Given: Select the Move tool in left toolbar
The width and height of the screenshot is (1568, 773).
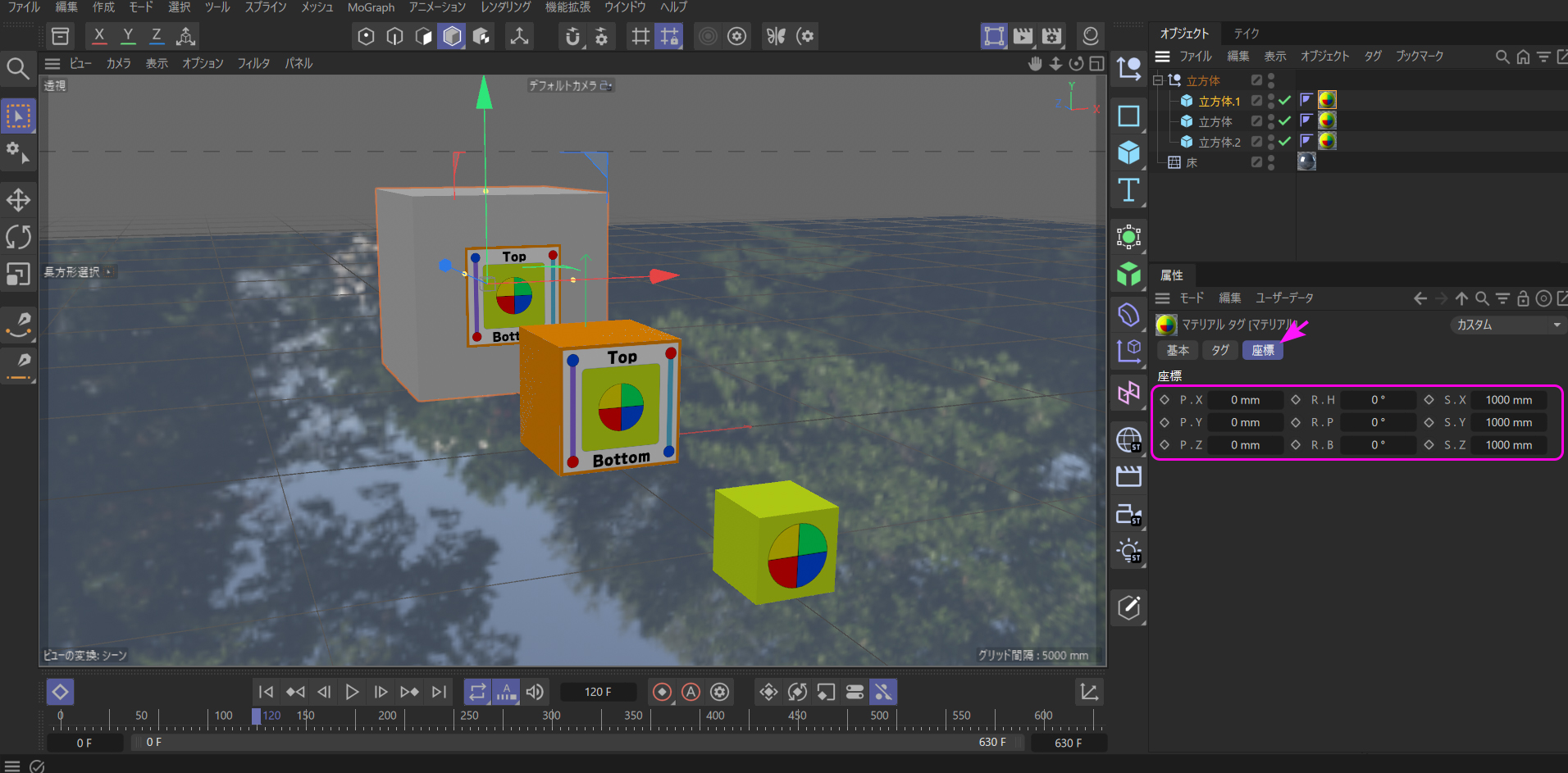Looking at the screenshot, I should point(18,200).
